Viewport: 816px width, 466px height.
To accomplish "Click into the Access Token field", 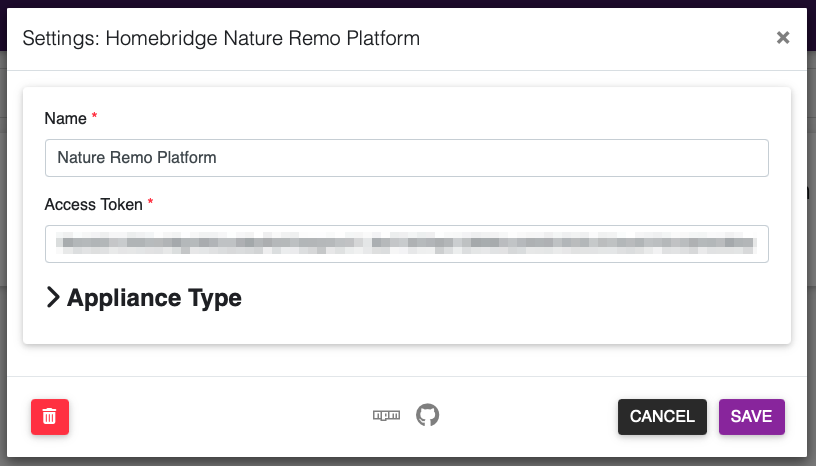I will pos(406,244).
